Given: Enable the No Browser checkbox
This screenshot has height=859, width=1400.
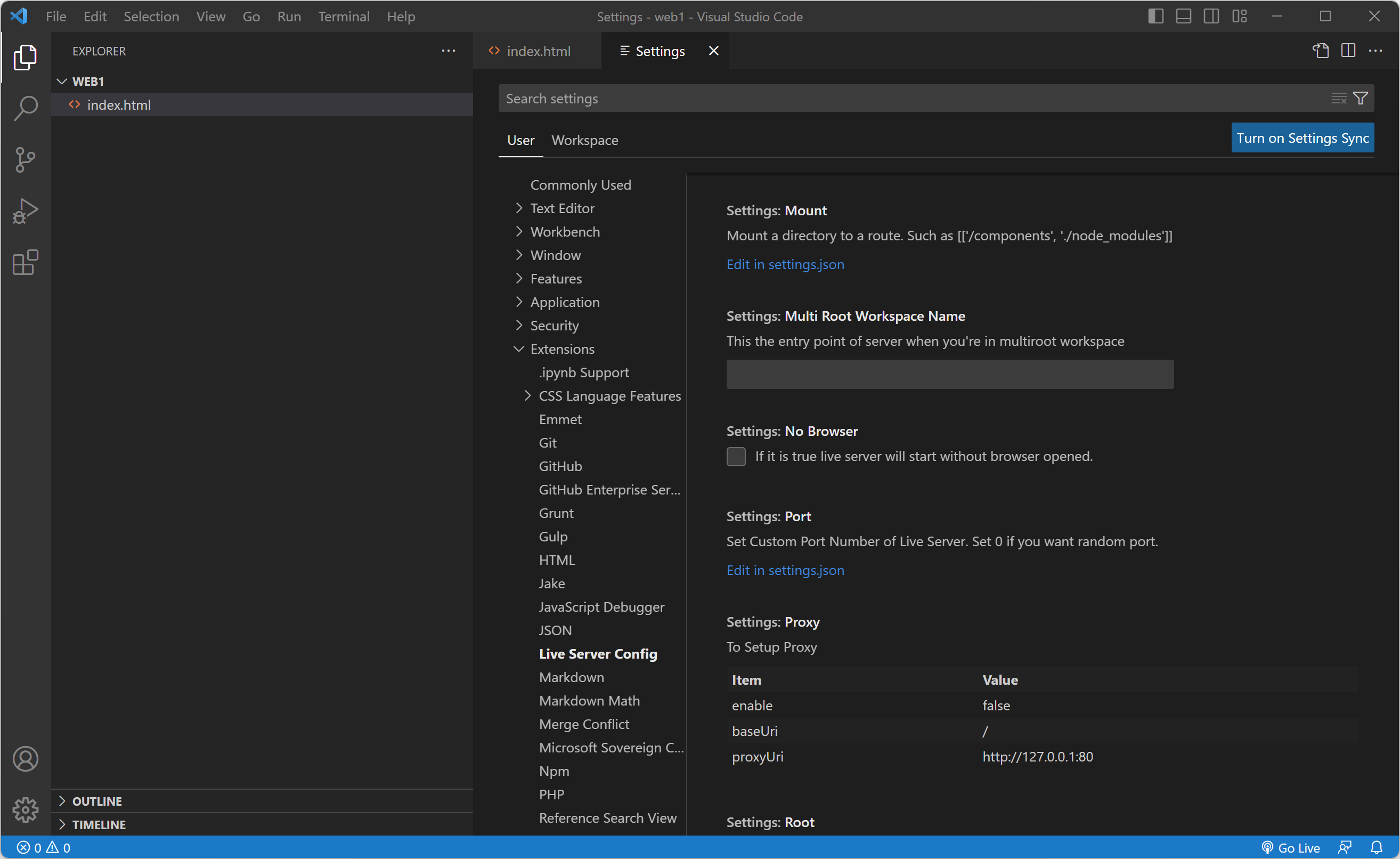Looking at the screenshot, I should (736, 456).
